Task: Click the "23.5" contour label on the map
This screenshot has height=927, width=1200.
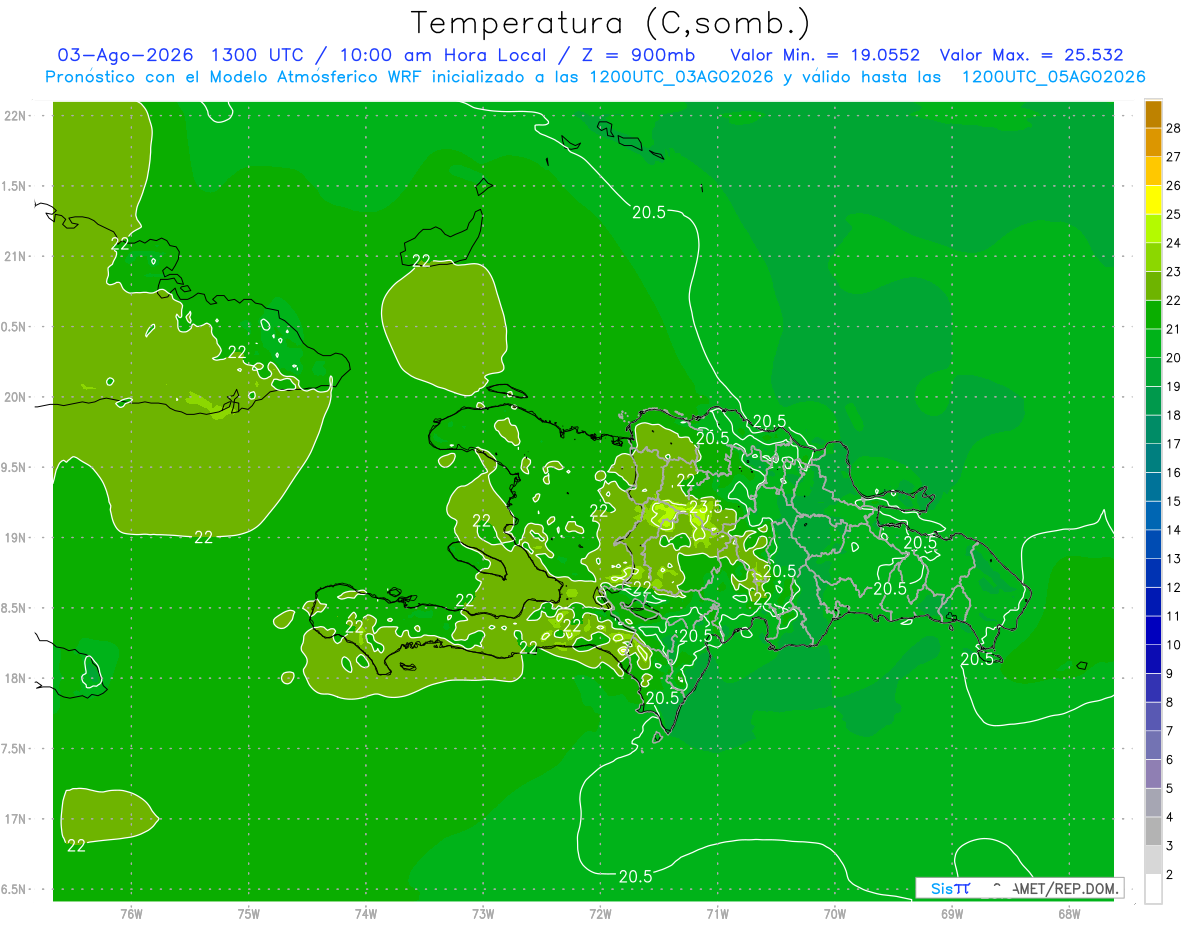Action: (x=705, y=507)
